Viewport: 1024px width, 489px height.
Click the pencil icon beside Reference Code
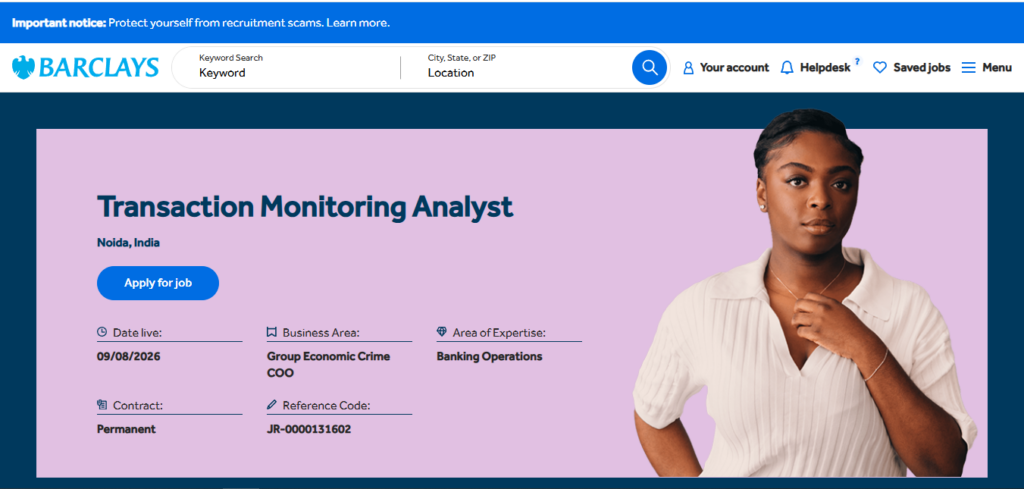(272, 405)
